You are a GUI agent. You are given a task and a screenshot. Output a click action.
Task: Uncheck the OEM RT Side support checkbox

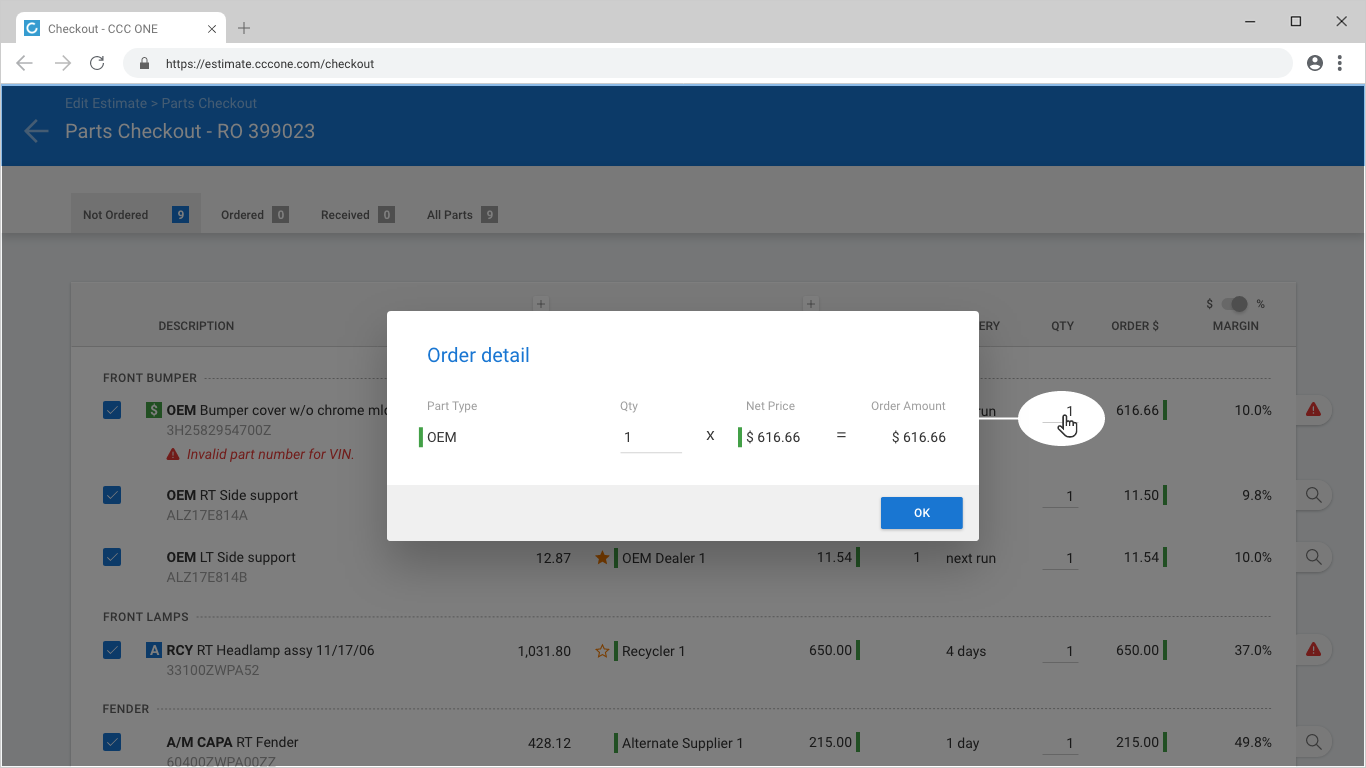point(112,495)
